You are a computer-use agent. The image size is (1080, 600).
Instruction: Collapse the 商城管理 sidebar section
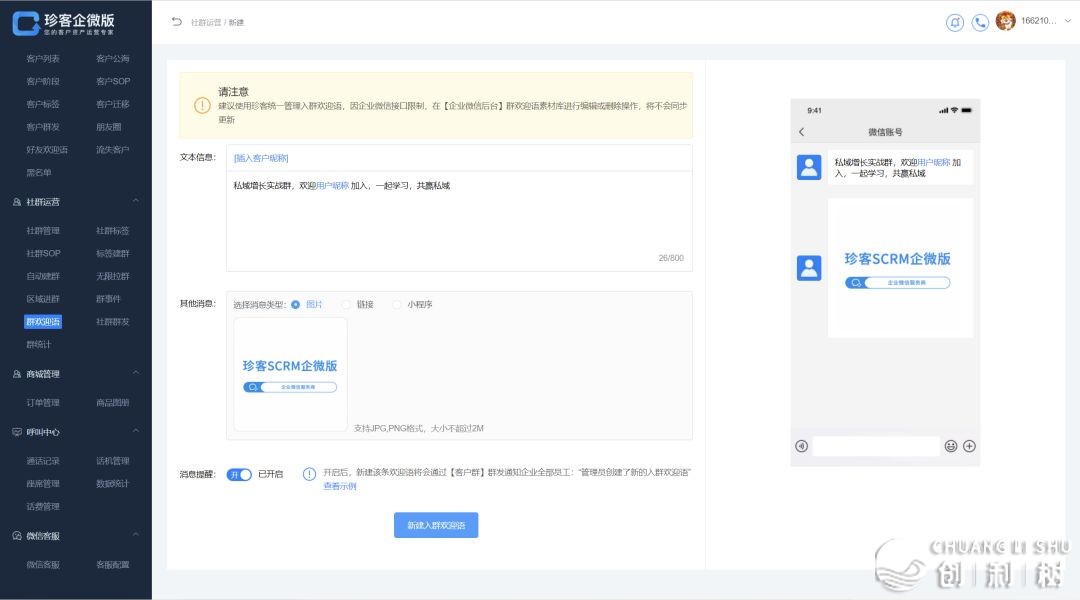[135, 374]
